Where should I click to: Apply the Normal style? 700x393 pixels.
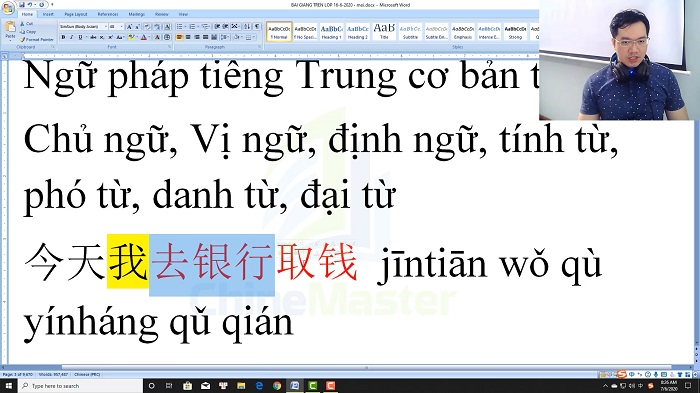279,32
